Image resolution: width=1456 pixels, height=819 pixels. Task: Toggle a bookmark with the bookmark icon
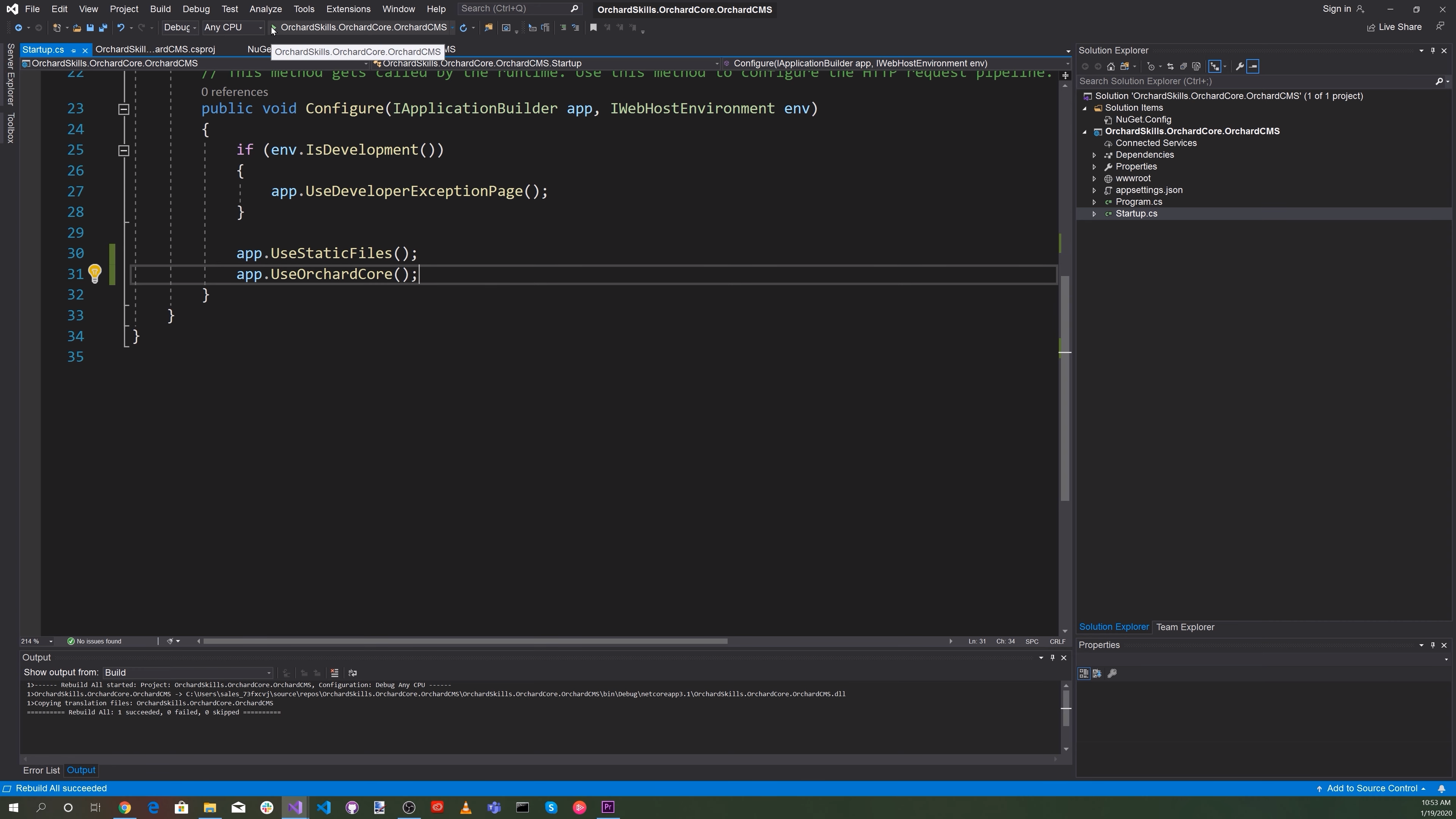(x=593, y=28)
